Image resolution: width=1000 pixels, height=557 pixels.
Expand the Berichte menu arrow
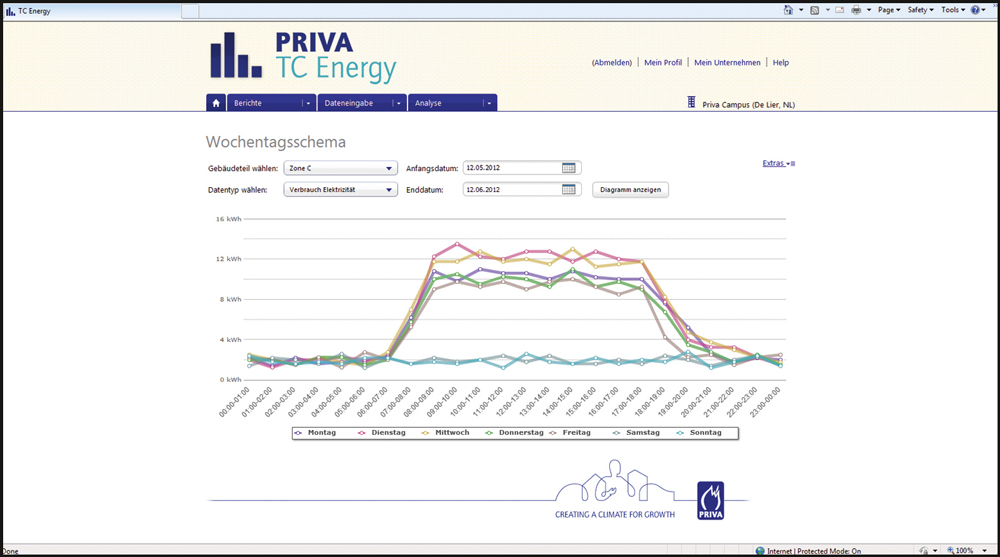coord(308,103)
